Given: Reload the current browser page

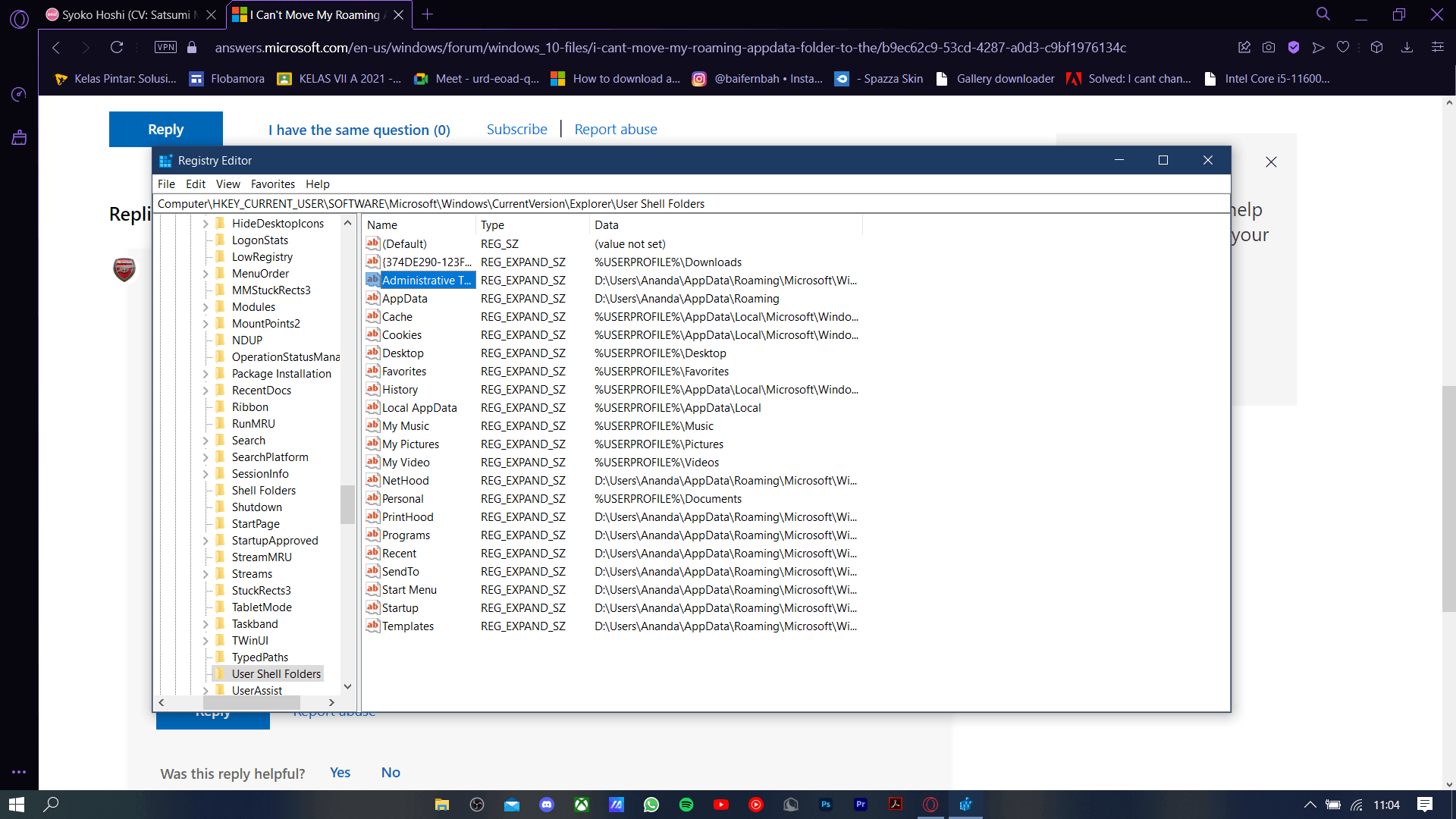Looking at the screenshot, I should (117, 47).
